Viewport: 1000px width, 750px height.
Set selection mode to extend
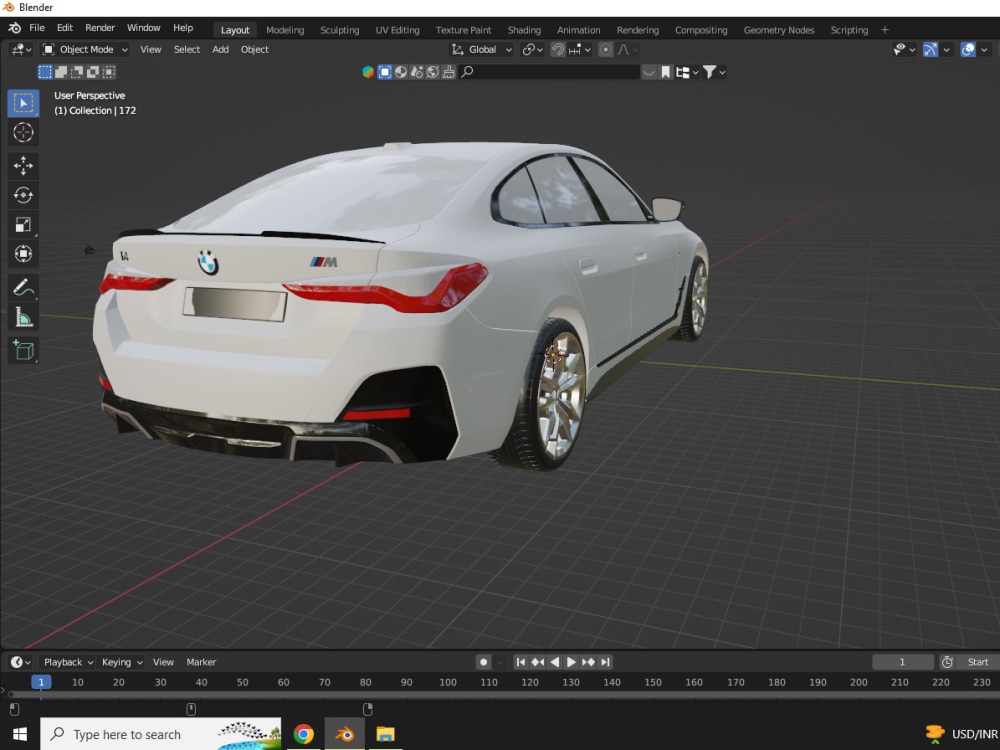pos(61,72)
